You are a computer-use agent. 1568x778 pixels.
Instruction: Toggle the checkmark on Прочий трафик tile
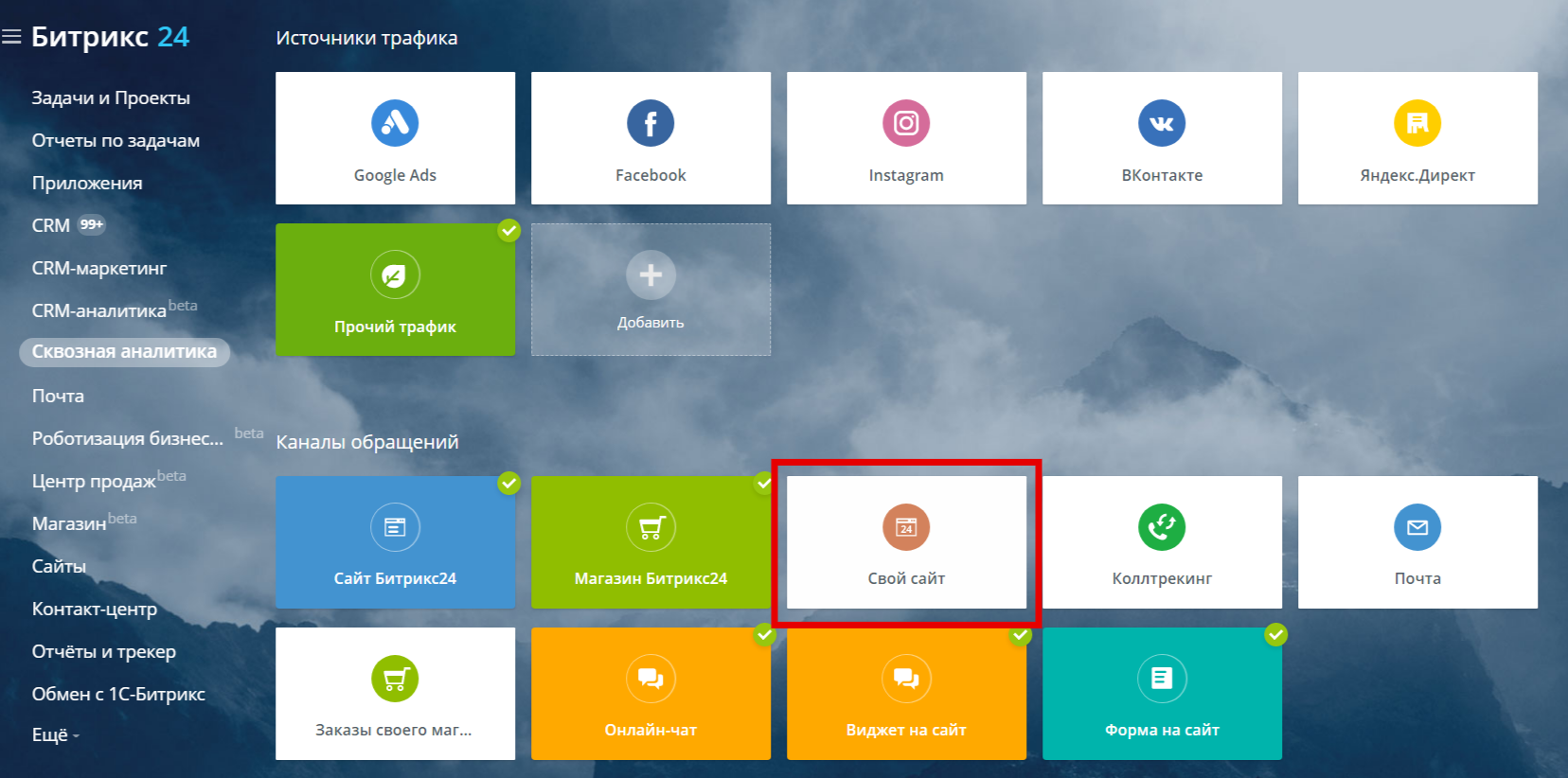coord(509,230)
